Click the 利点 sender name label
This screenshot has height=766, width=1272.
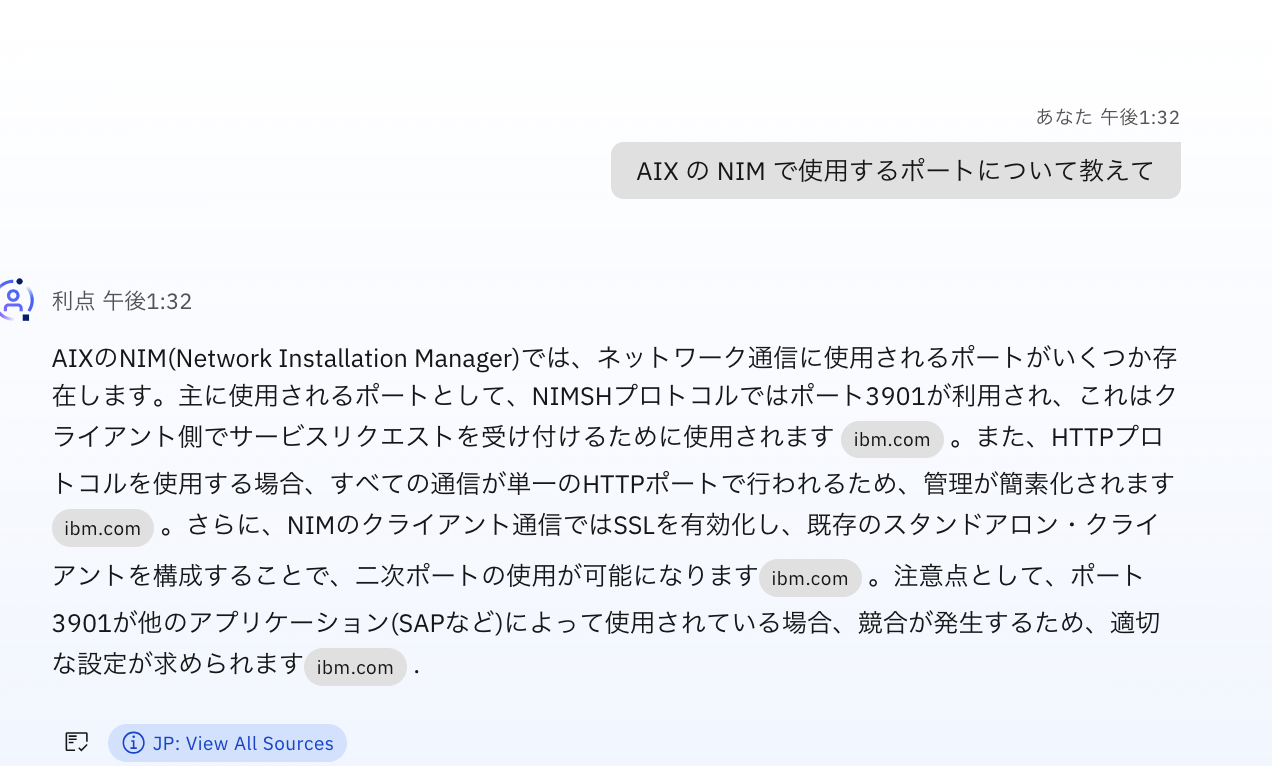71,300
